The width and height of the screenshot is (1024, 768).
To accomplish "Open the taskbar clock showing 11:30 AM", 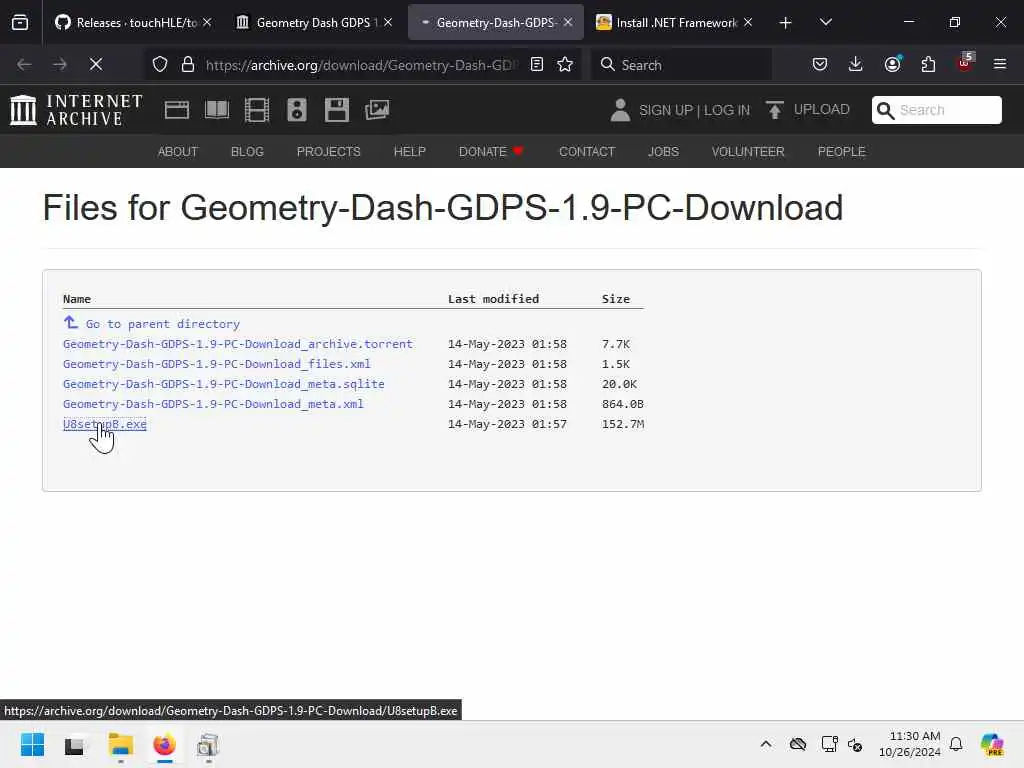I will pos(909,744).
